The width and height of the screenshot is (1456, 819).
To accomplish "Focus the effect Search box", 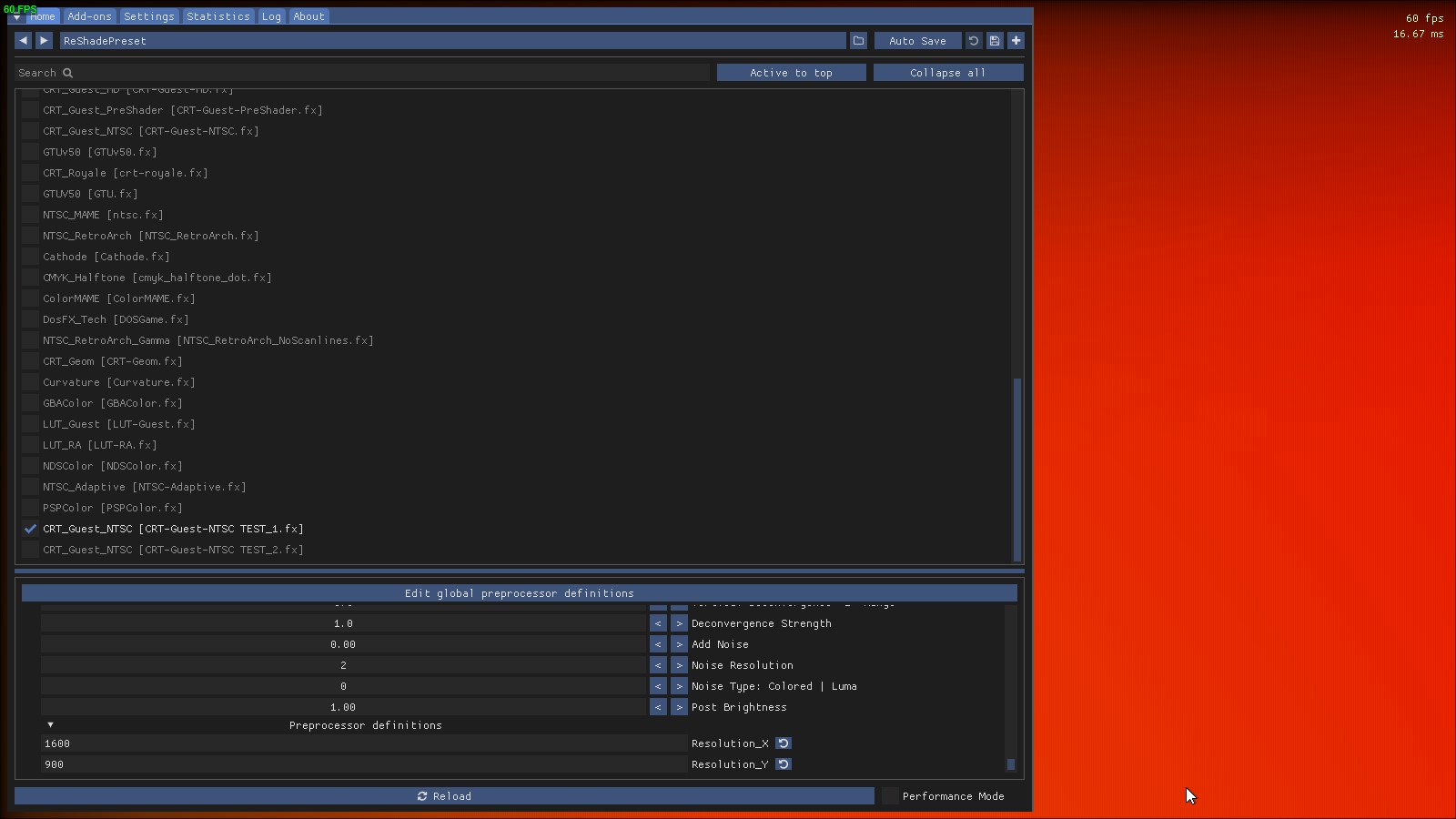I will tap(362, 73).
